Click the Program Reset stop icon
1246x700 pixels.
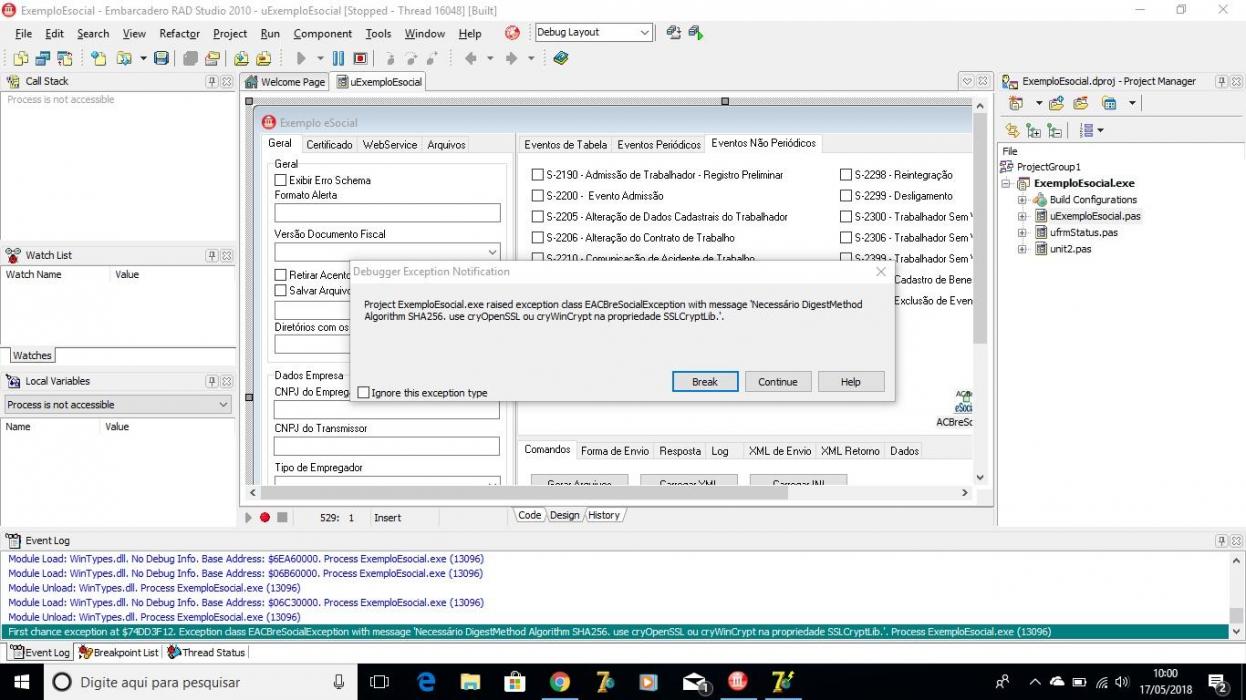tap(360, 59)
